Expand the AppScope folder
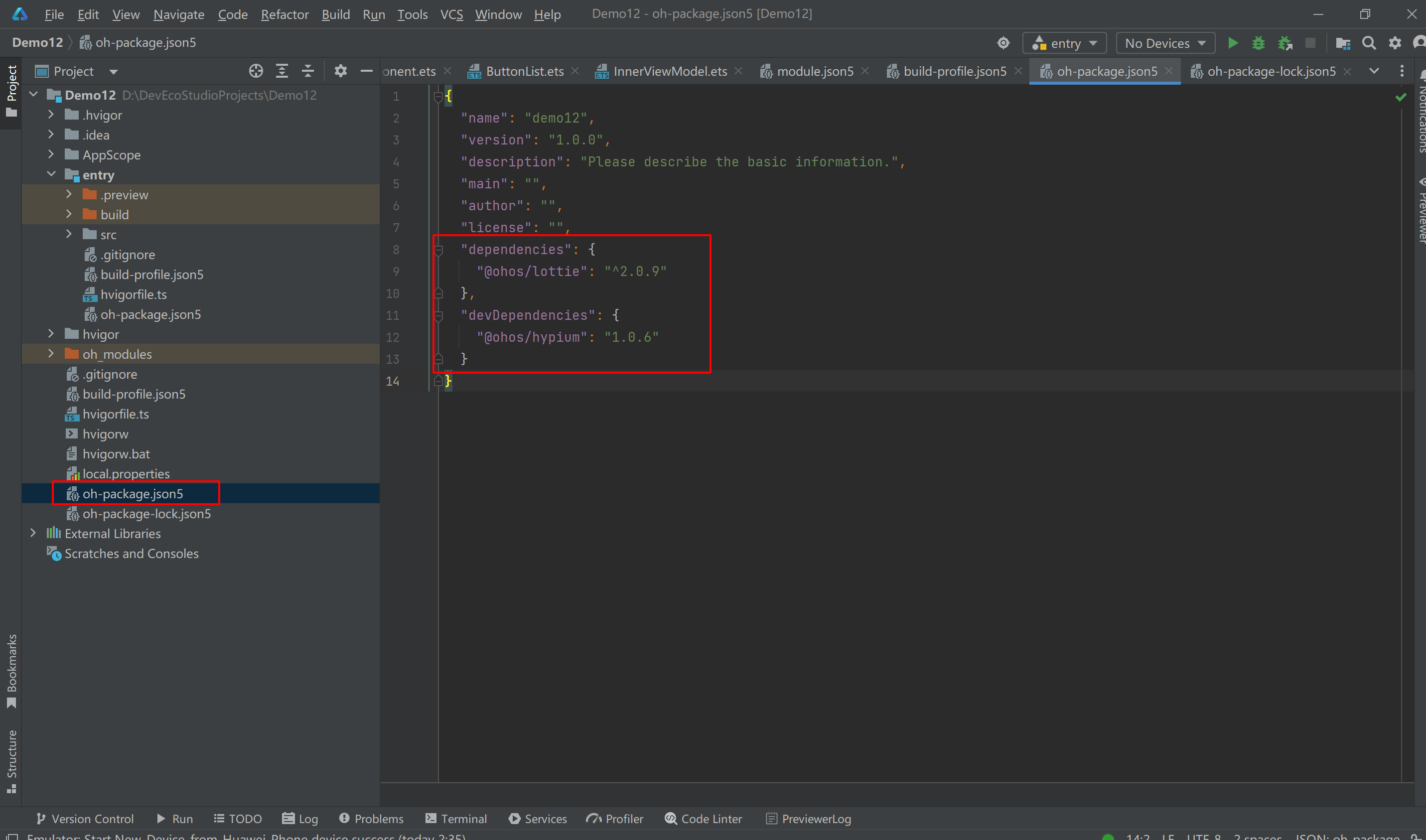1426x840 pixels. click(51, 154)
